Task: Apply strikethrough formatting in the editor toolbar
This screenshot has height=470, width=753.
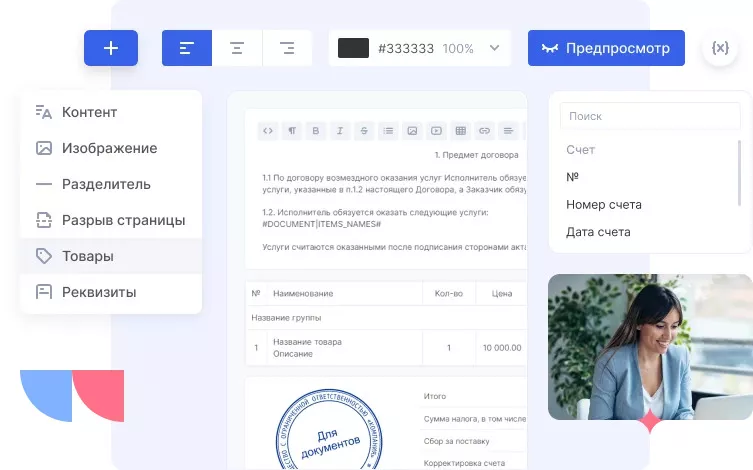Action: [364, 130]
